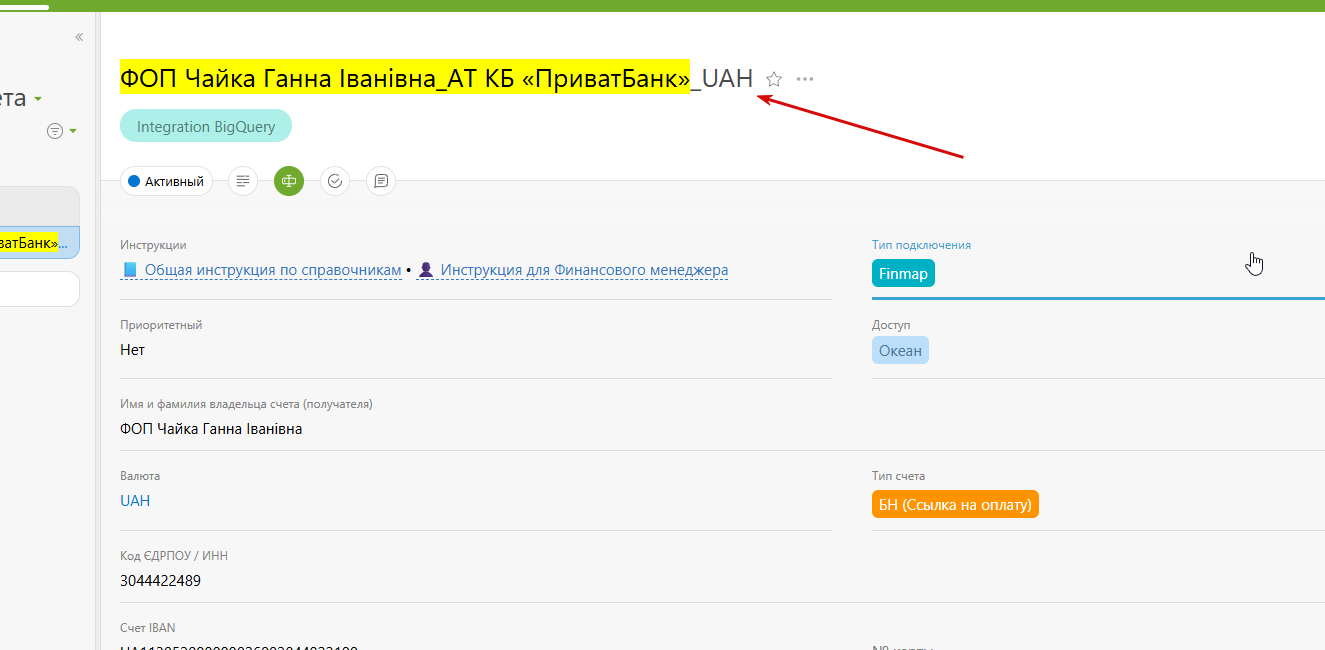Screen dimensions: 1325x650
Task: Click the БН (Ссылка на оплату) account type
Action: click(x=955, y=504)
